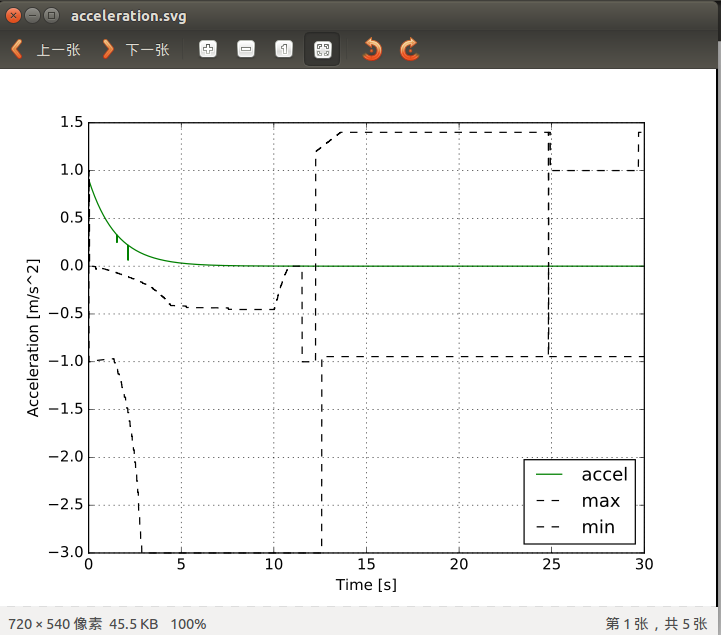Close the acceleration.svg window

pos(14,16)
